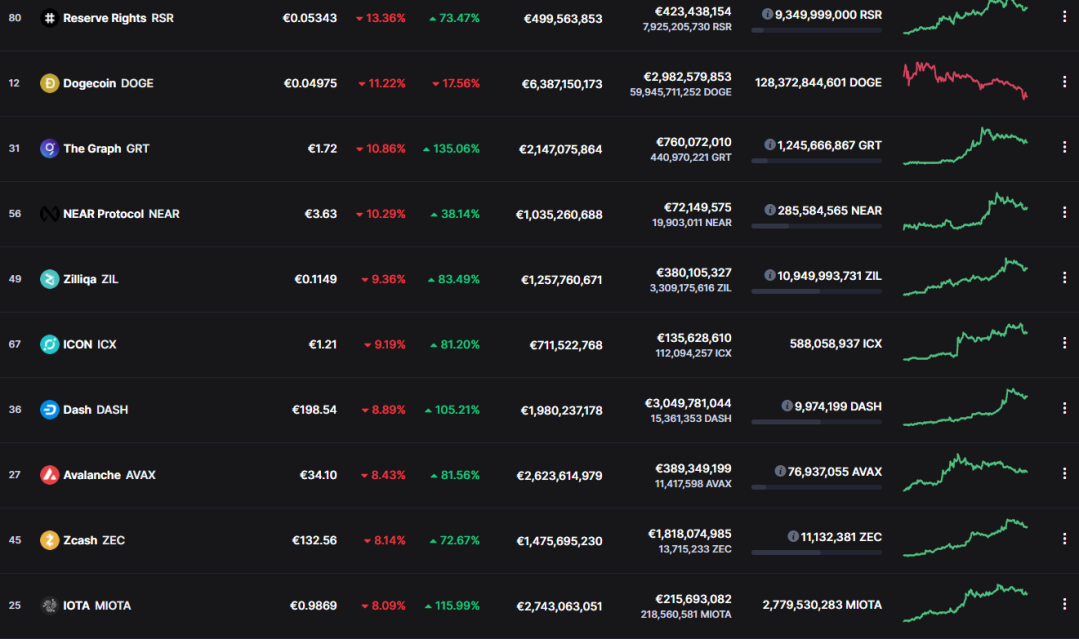Open the info icon beside RSR circulating supply
The image size is (1079, 639).
pos(767,14)
